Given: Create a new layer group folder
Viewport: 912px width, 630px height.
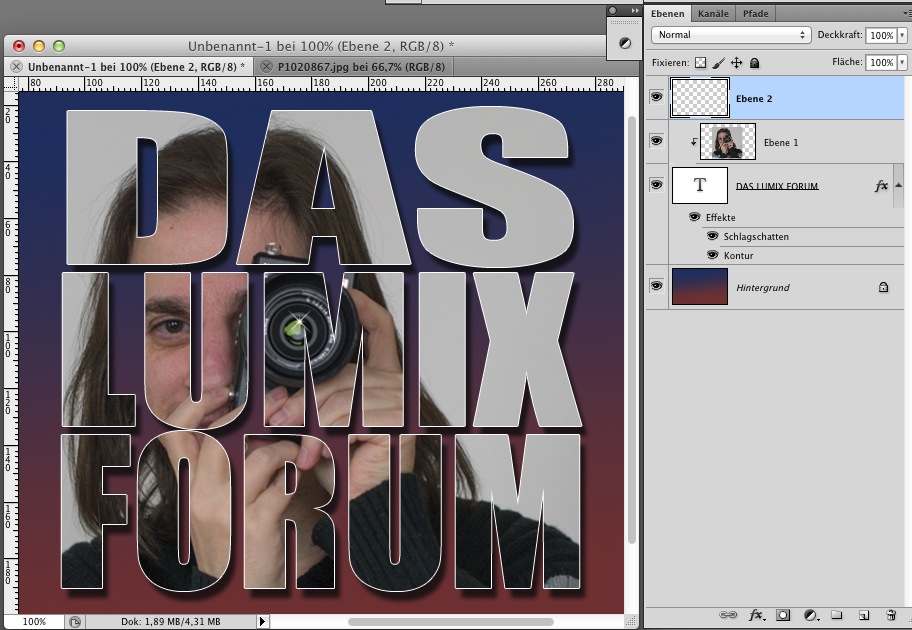Looking at the screenshot, I should tap(836, 615).
